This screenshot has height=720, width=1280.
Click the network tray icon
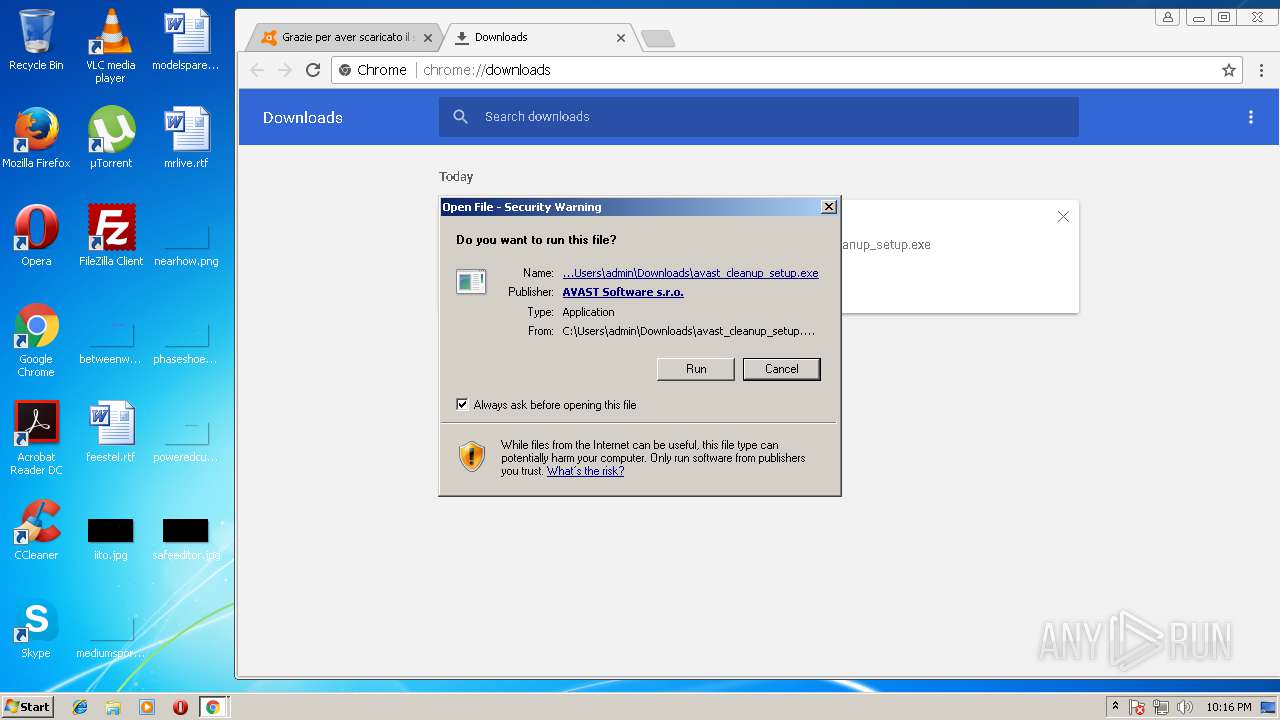click(x=1161, y=707)
